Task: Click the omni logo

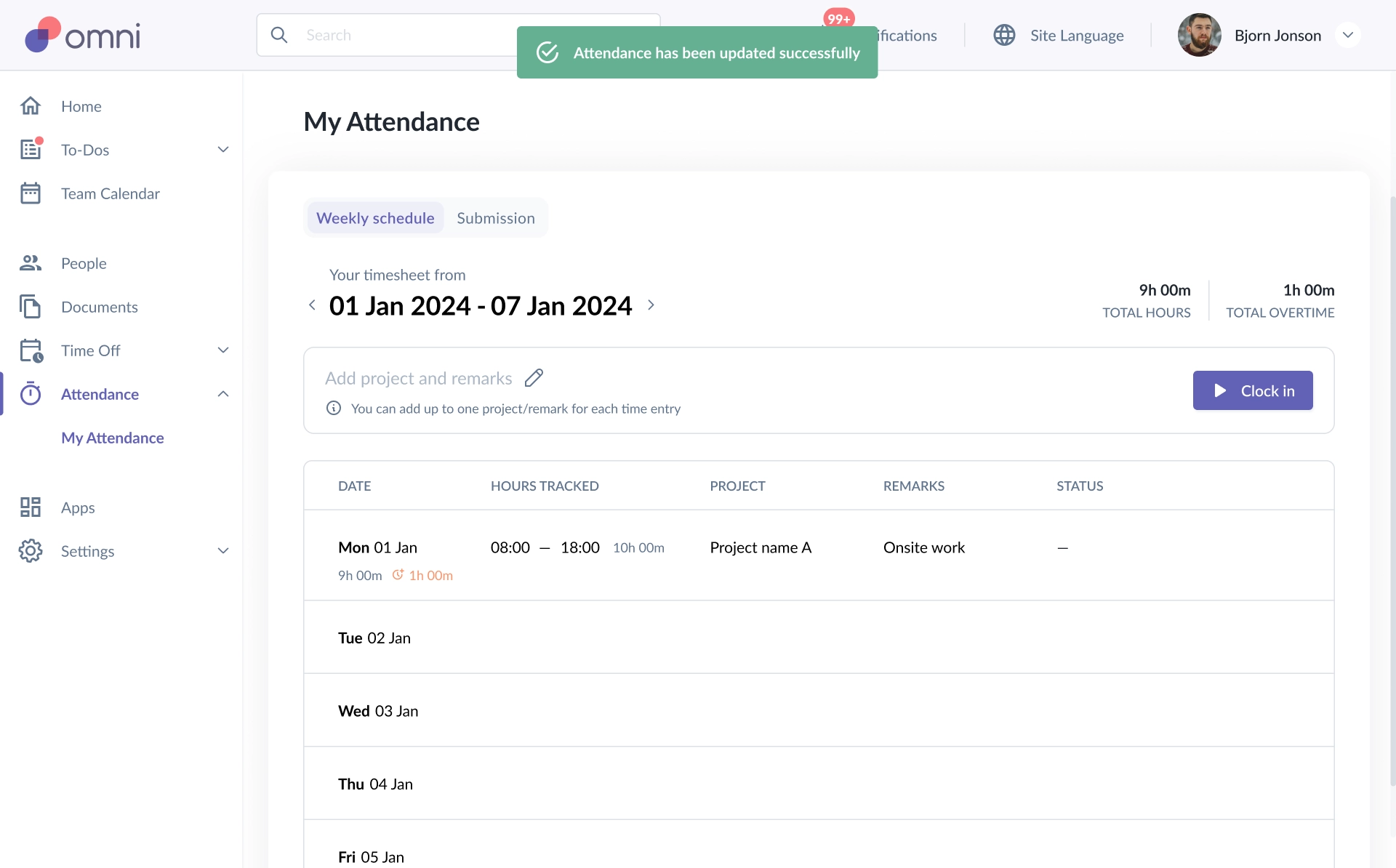Action: pos(83,35)
